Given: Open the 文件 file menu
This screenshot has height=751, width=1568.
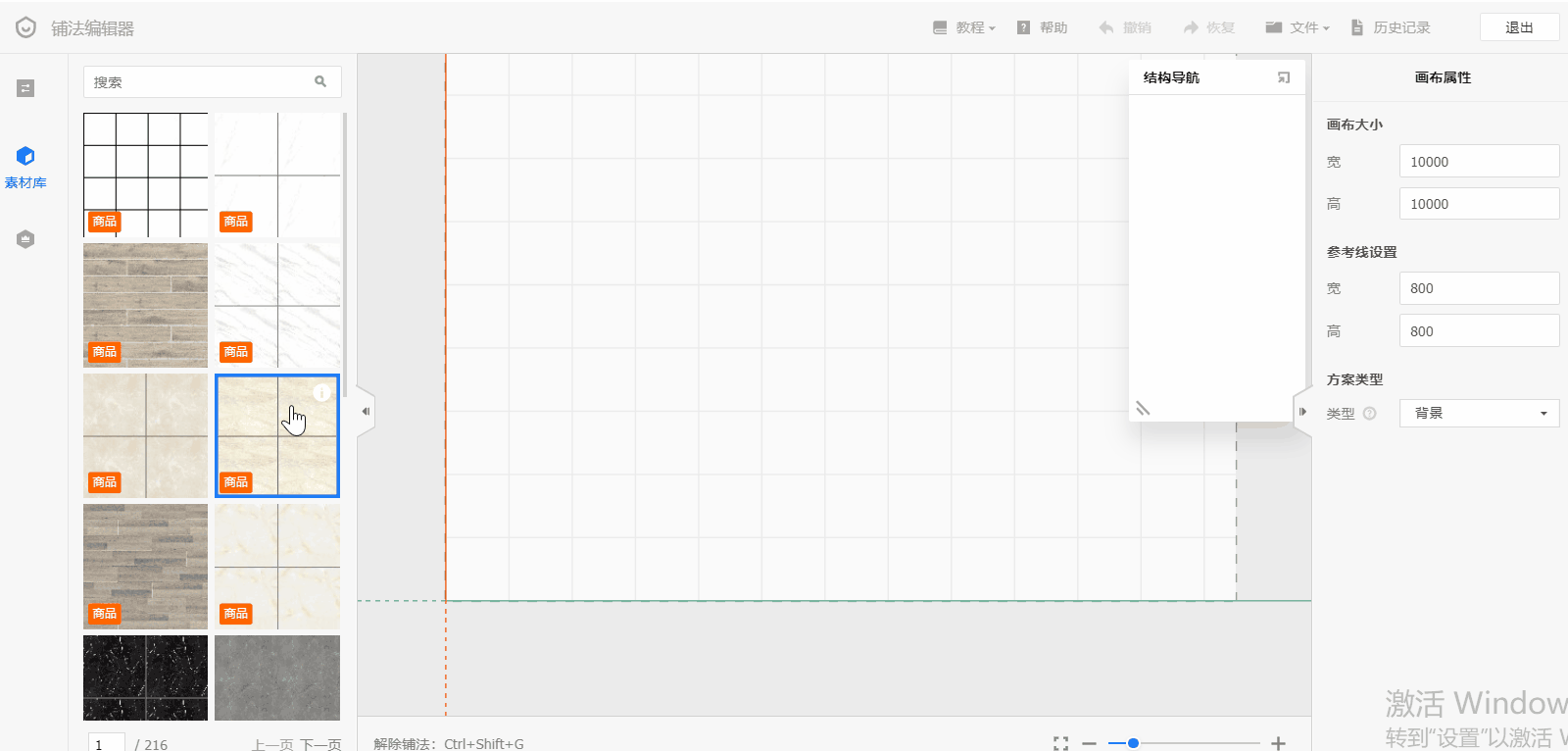Looking at the screenshot, I should click(1298, 27).
